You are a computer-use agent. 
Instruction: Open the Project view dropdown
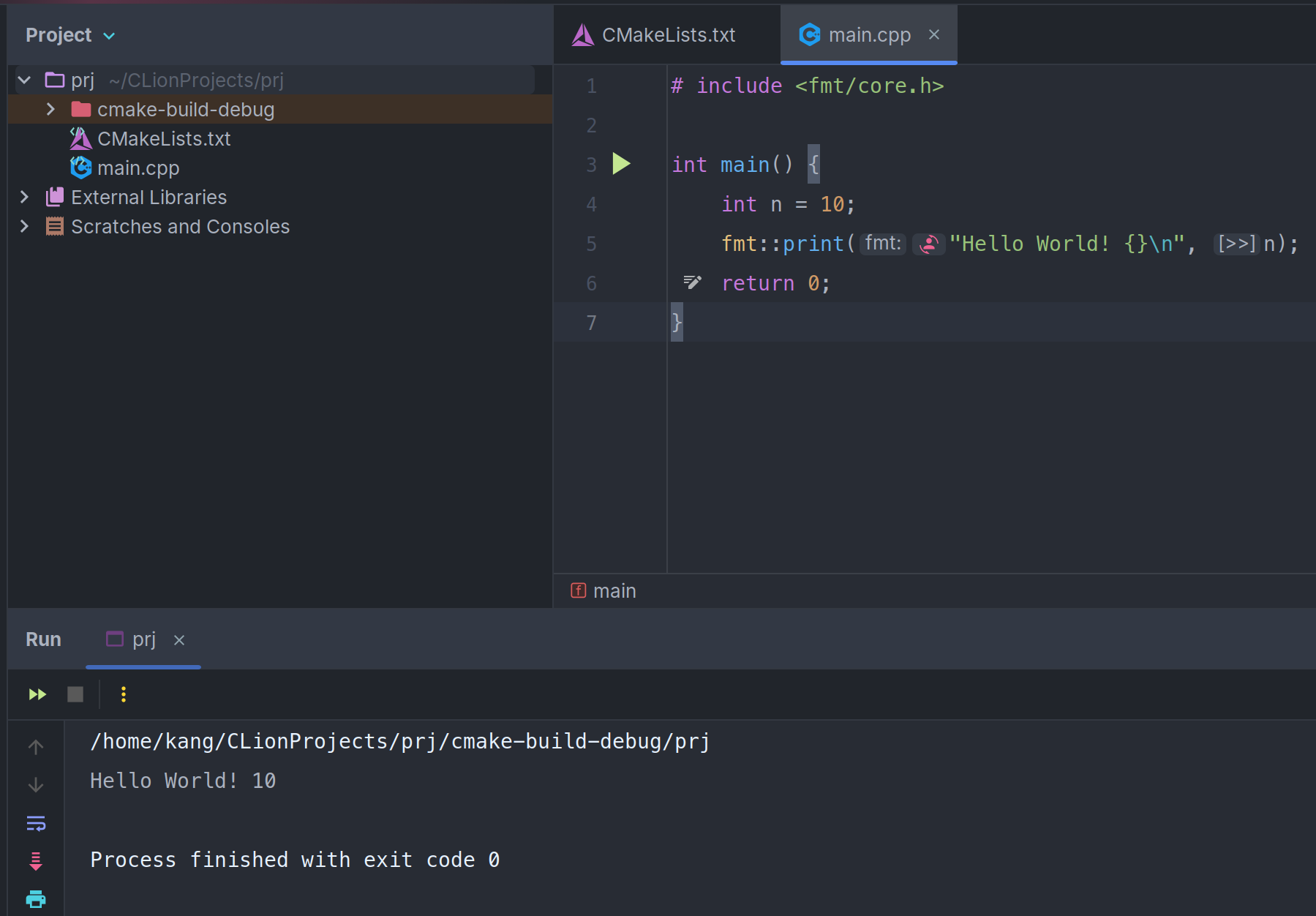(x=109, y=36)
